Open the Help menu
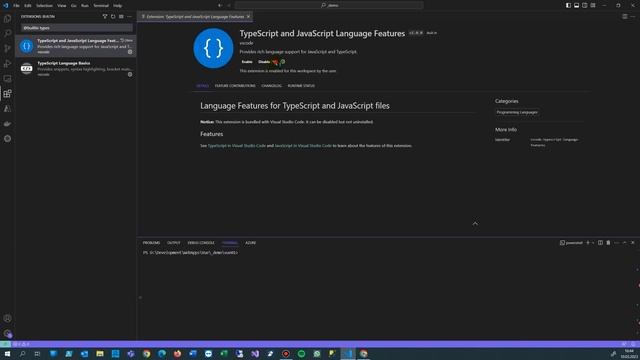The image size is (640, 360). pos(118,6)
